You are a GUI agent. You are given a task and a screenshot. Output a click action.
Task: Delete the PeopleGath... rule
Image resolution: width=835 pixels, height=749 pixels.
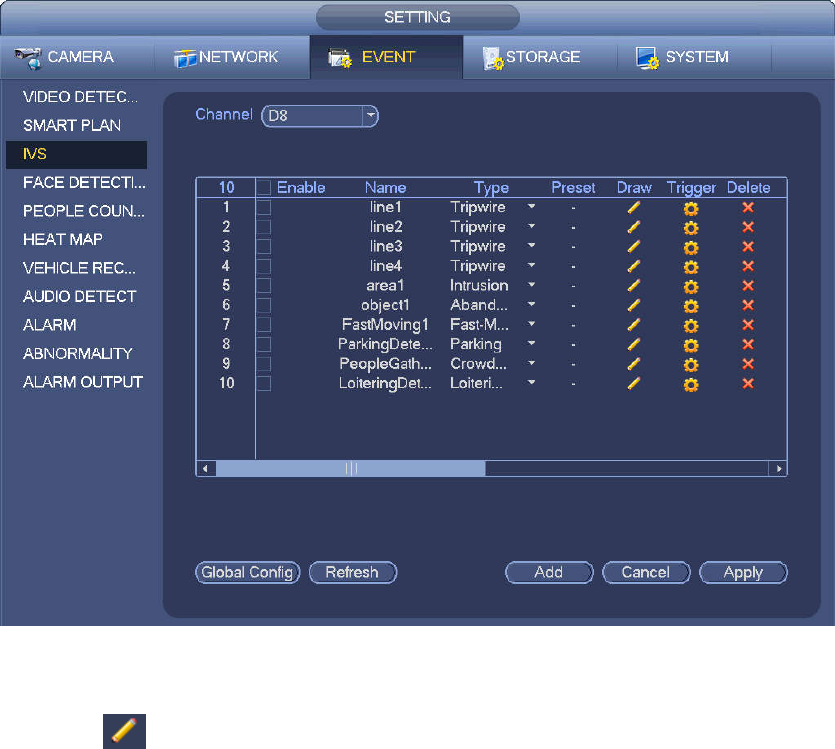click(748, 364)
